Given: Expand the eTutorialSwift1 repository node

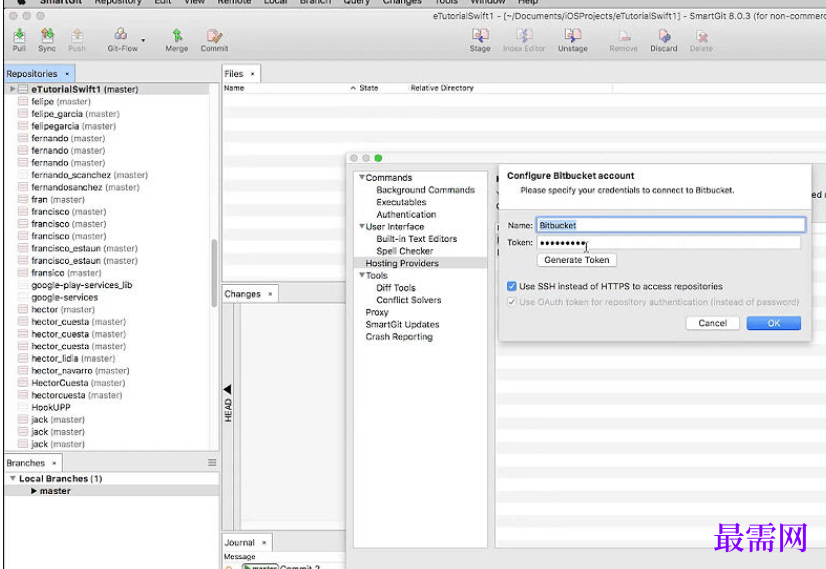Looking at the screenshot, I should tap(12, 89).
